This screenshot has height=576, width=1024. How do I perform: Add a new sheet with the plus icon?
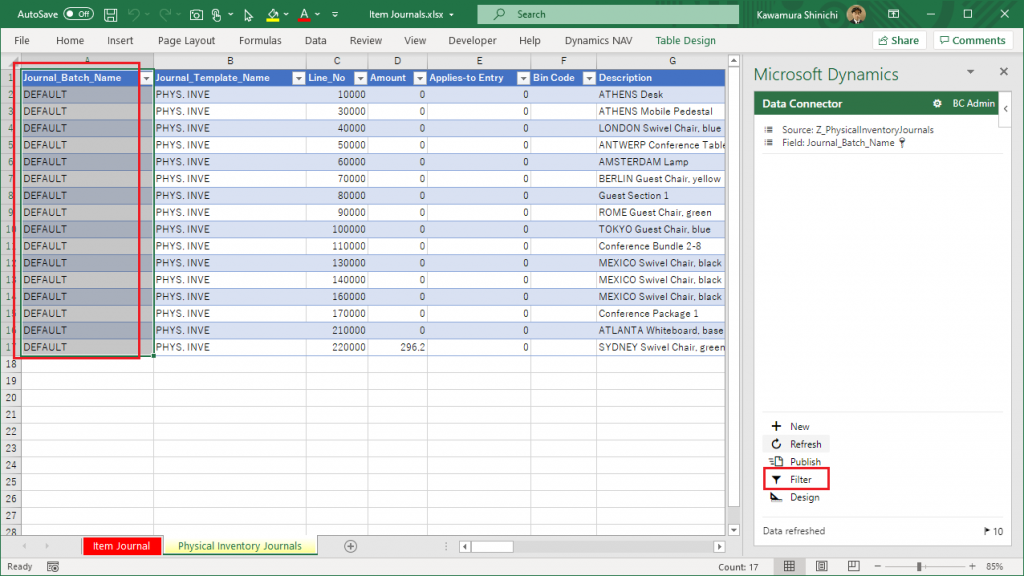351,546
